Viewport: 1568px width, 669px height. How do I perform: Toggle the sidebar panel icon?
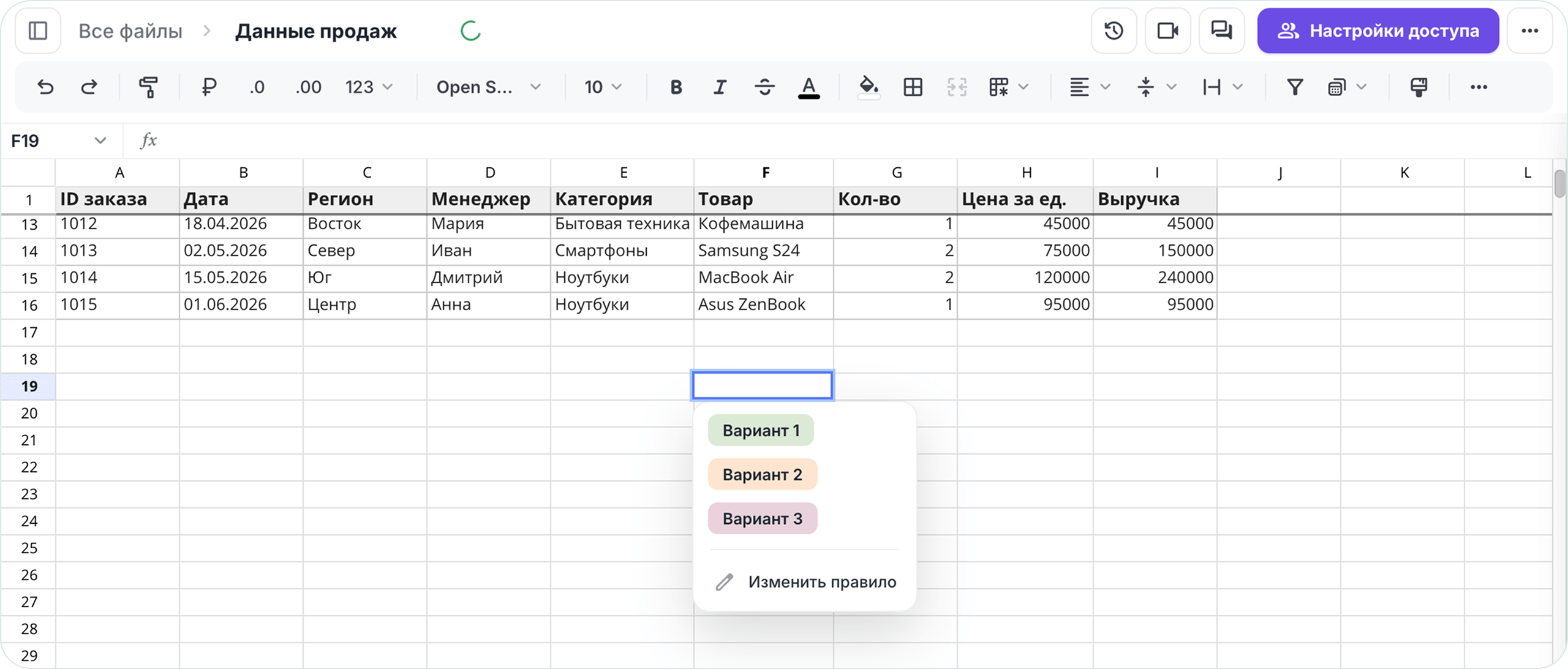pyautogui.click(x=38, y=31)
